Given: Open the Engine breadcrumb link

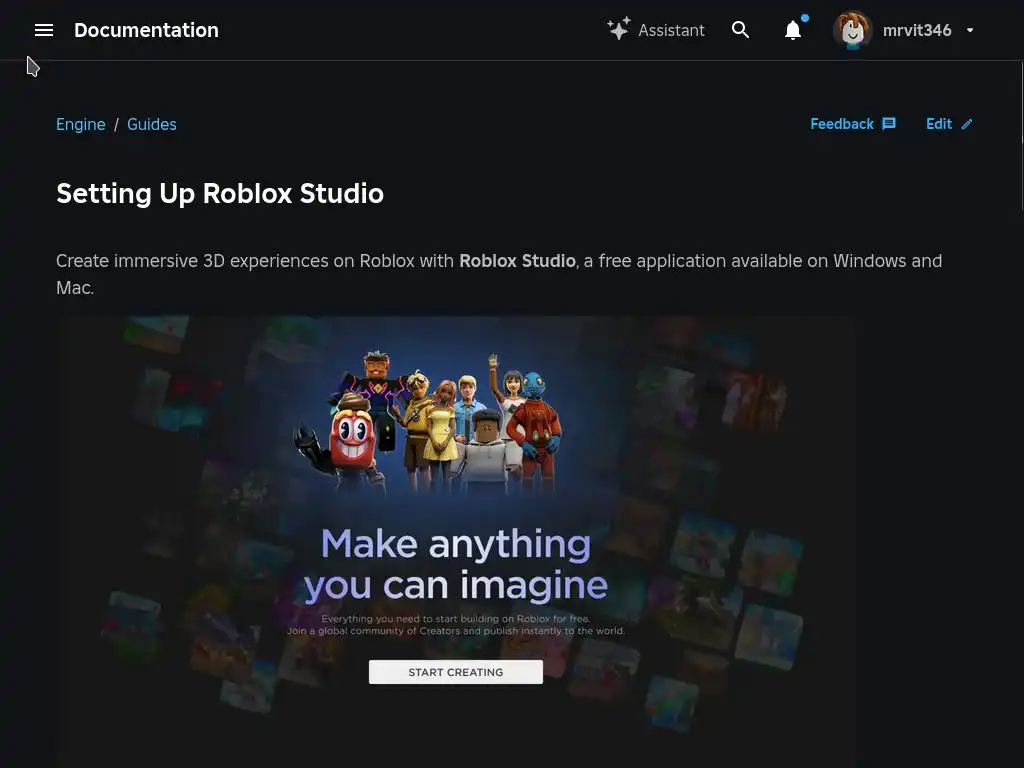Looking at the screenshot, I should tap(80, 124).
